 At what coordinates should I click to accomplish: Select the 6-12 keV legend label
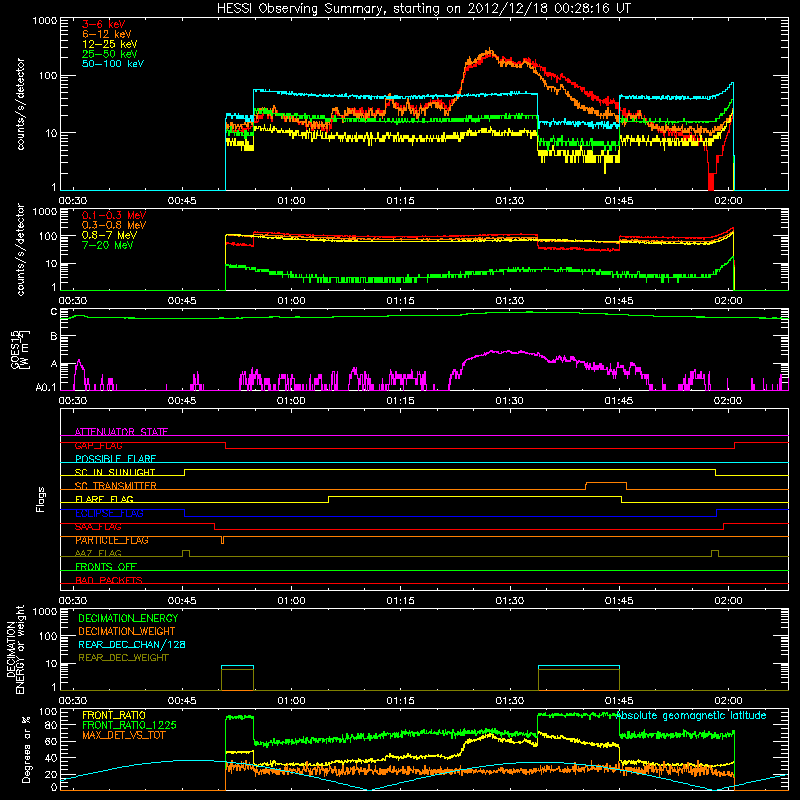107,34
